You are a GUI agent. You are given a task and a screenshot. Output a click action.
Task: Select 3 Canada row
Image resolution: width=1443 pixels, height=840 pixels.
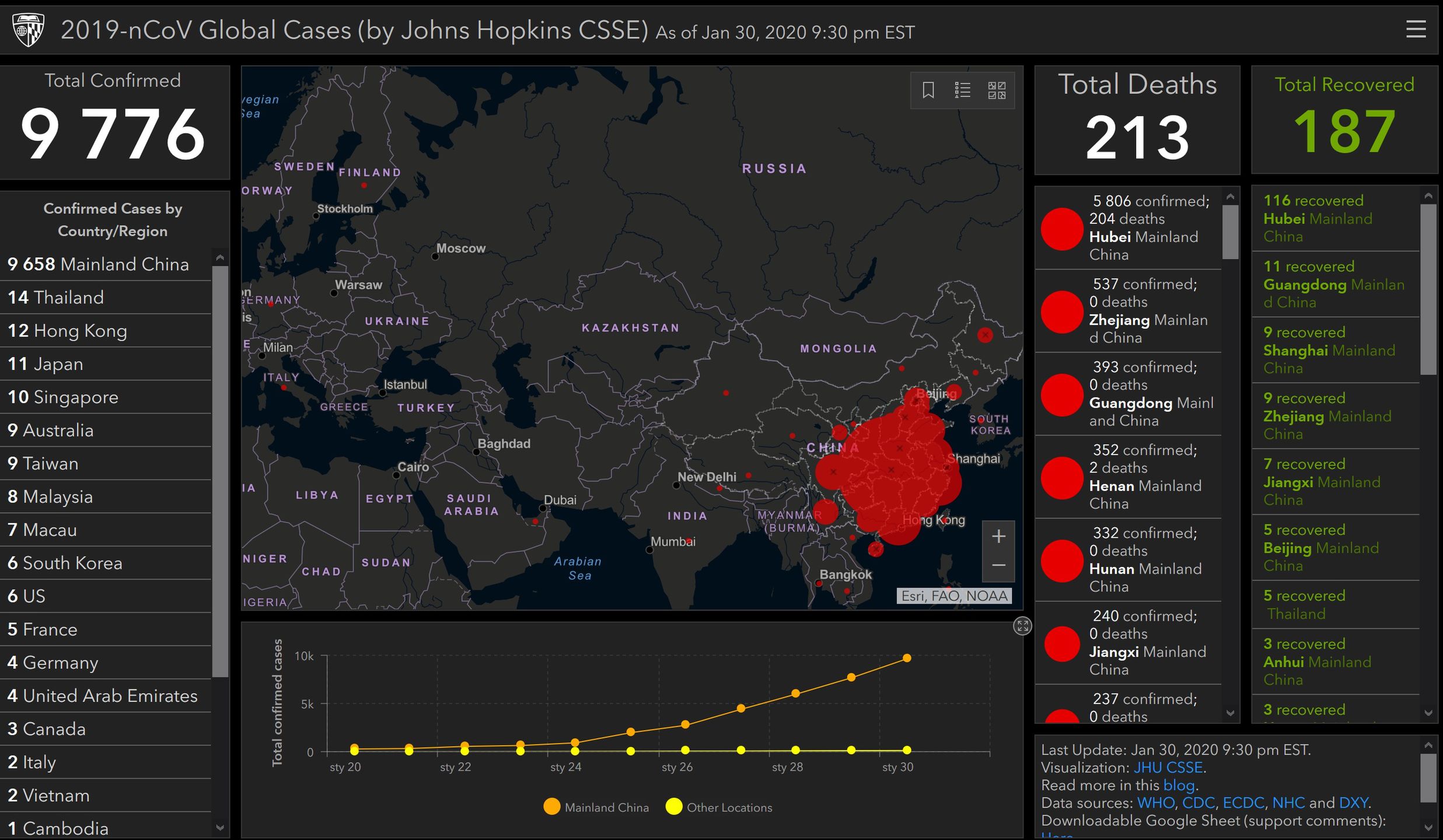[x=106, y=729]
